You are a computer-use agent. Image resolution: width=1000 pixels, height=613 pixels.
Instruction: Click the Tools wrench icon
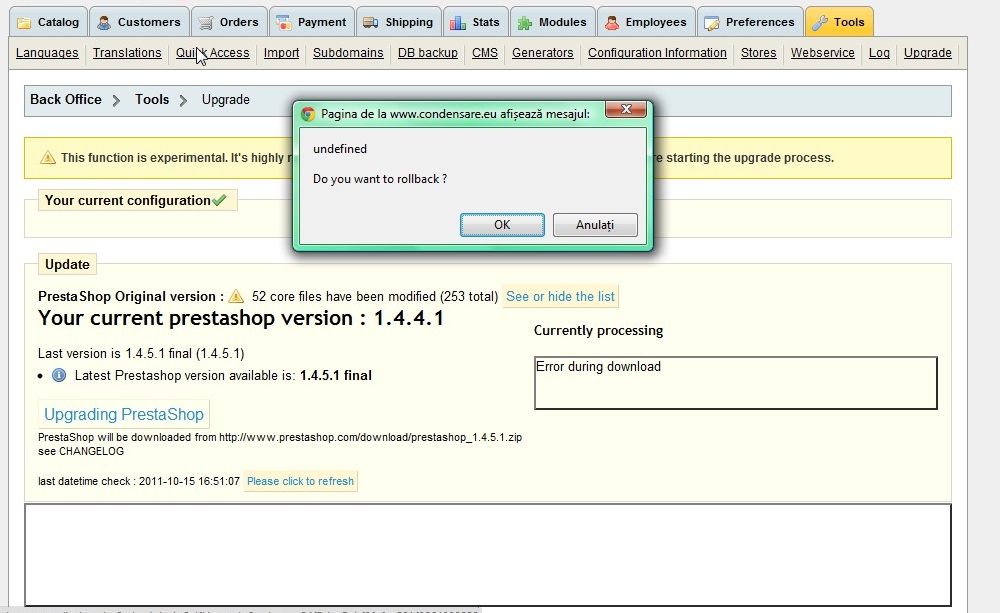[820, 23]
